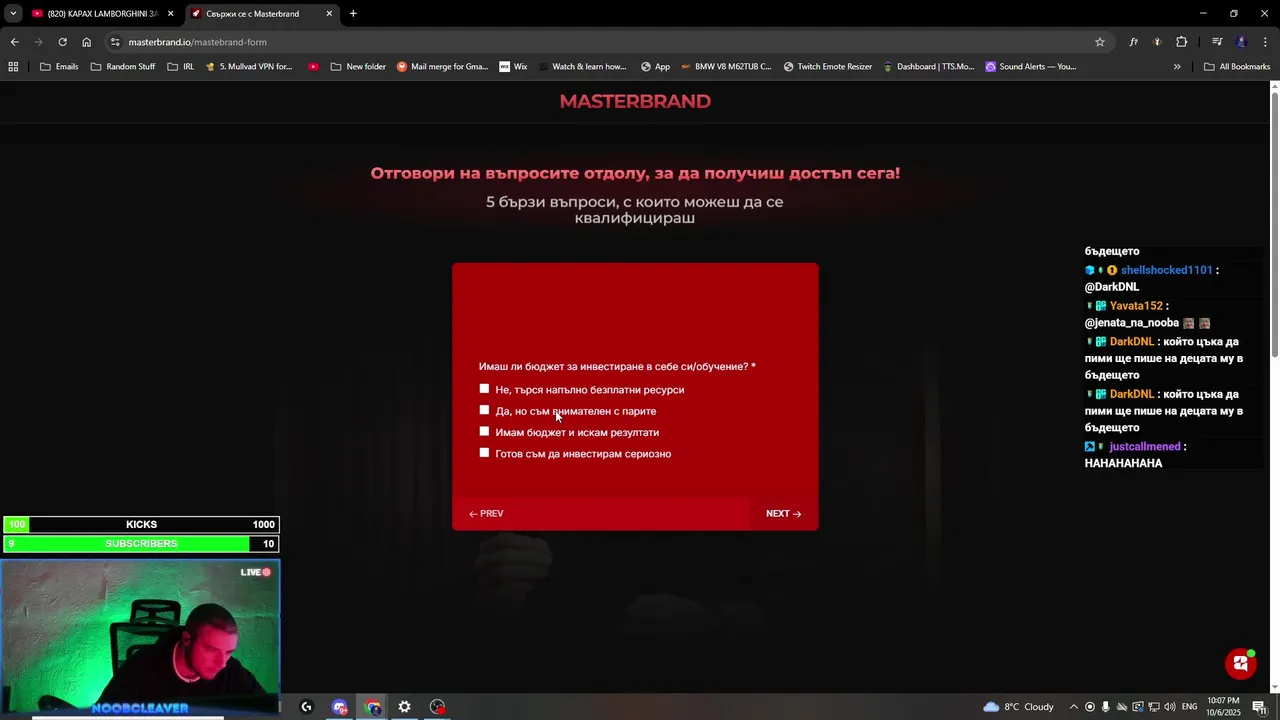The width and height of the screenshot is (1280, 720).
Task: Check 'Не, търся напълно безплатни ресурси'
Action: [x=484, y=389]
